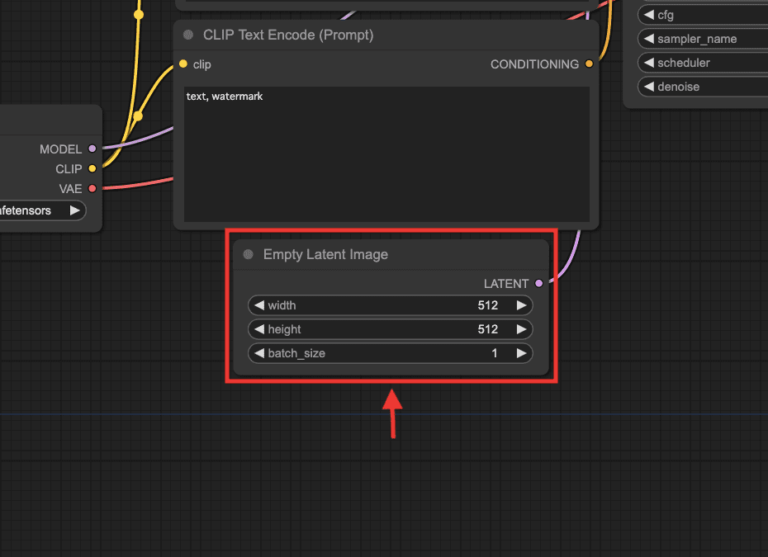
Task: Decrease height with the left arrow
Action: [x=259, y=329]
